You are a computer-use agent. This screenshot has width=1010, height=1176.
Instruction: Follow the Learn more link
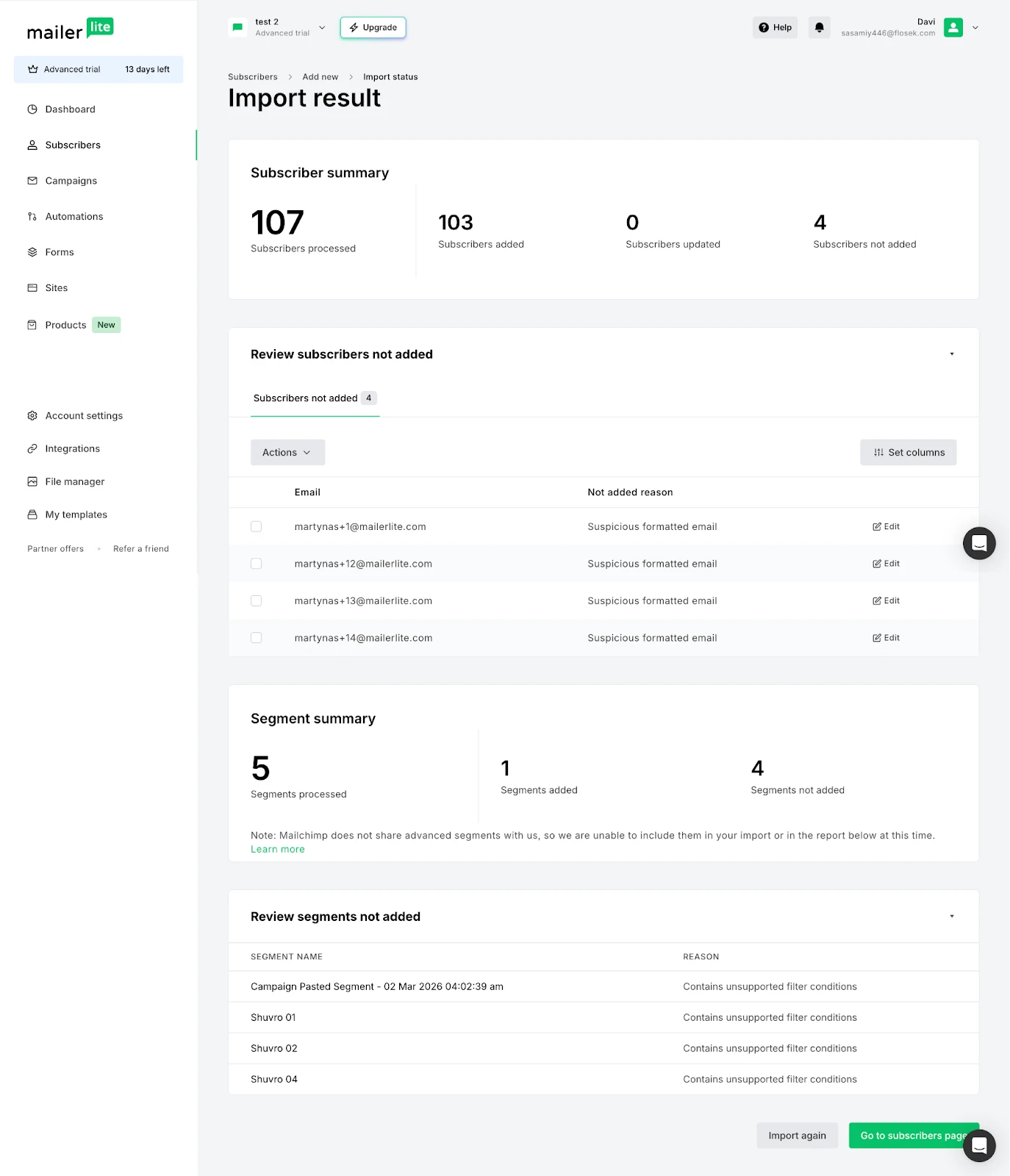[277, 850]
